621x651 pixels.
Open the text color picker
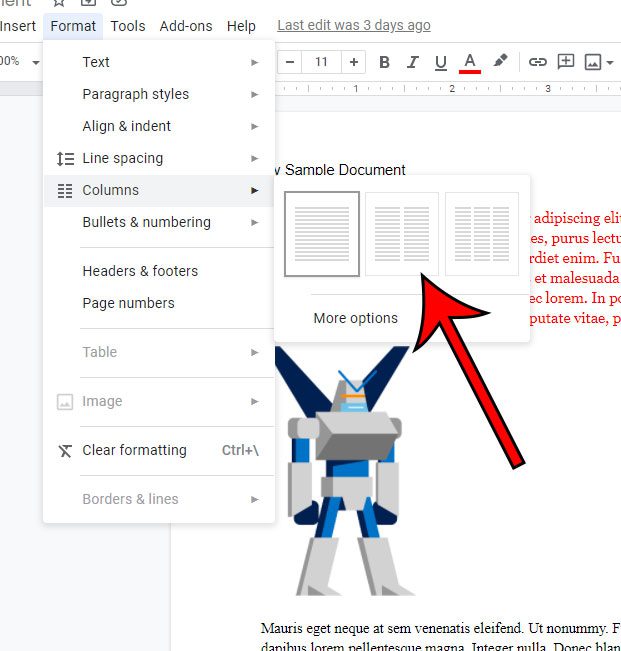click(469, 62)
